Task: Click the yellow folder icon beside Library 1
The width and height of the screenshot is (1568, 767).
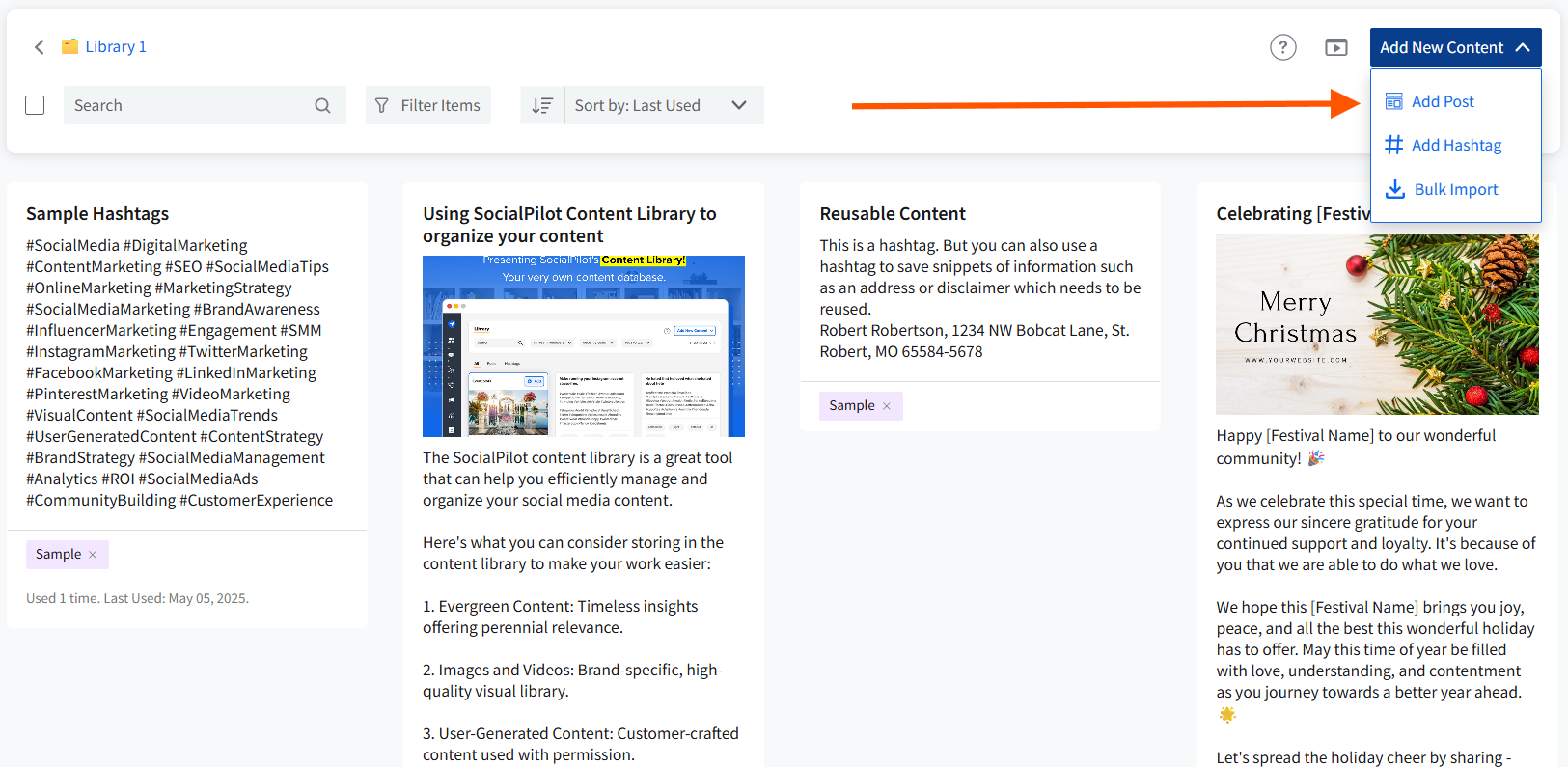Action: click(69, 46)
